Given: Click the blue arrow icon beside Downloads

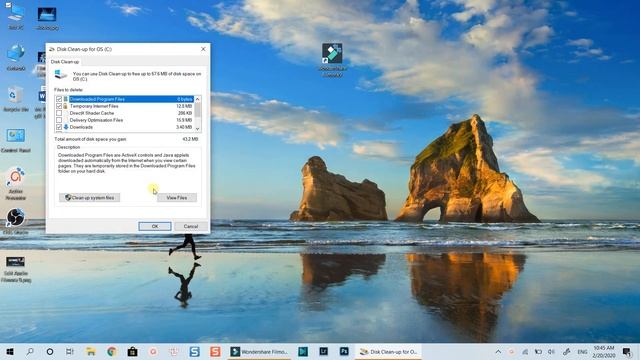Looking at the screenshot, I should click(66, 127).
